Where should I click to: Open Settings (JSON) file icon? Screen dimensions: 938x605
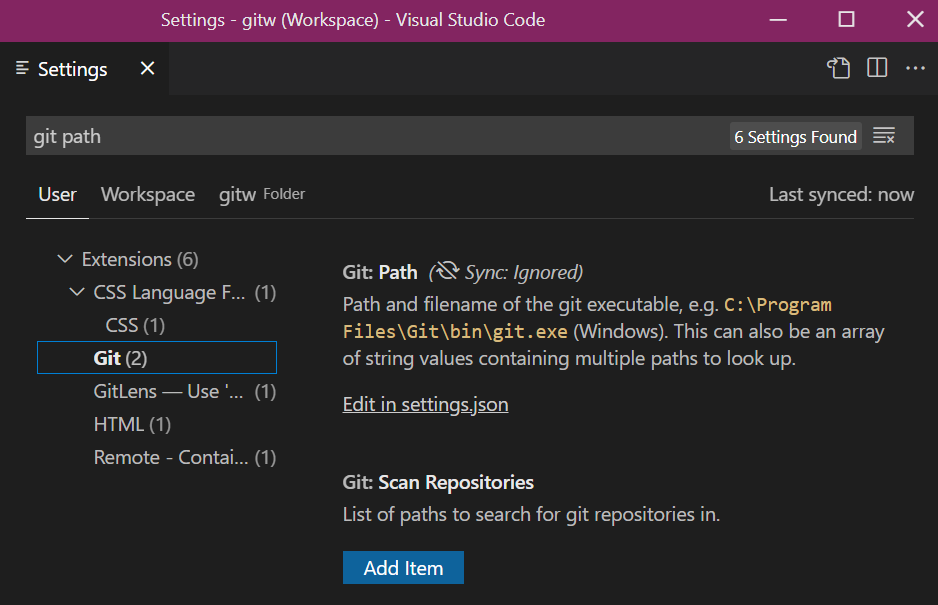[x=838, y=68]
